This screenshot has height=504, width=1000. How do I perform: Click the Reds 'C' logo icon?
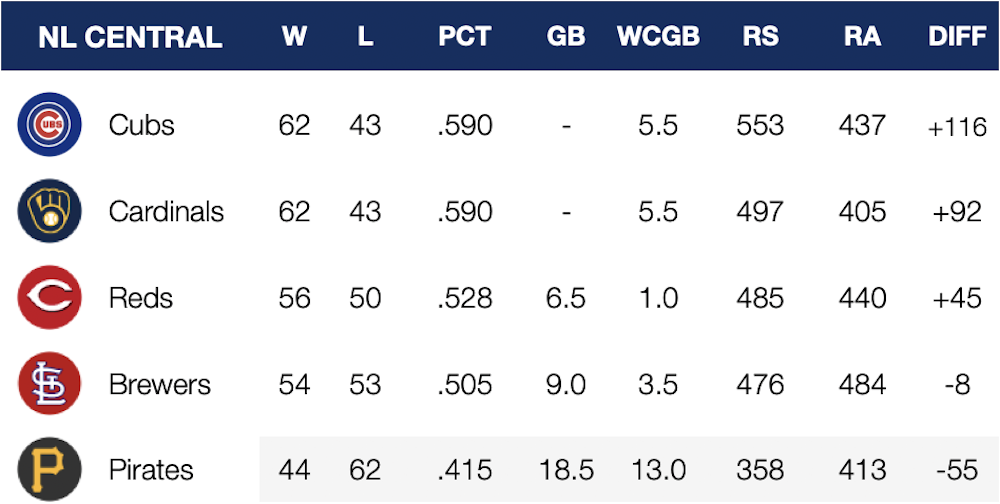click(48, 298)
